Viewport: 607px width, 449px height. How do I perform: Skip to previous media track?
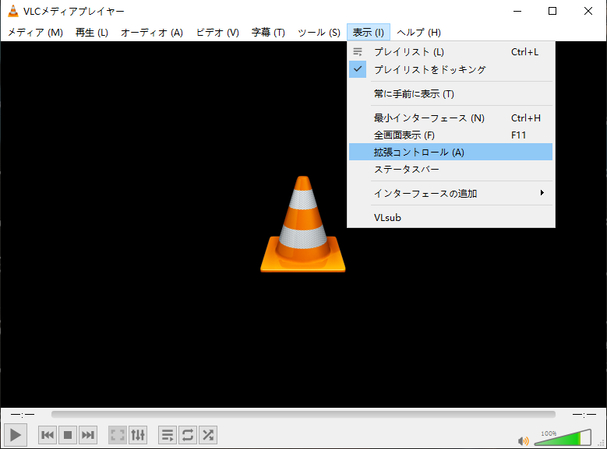coord(48,435)
